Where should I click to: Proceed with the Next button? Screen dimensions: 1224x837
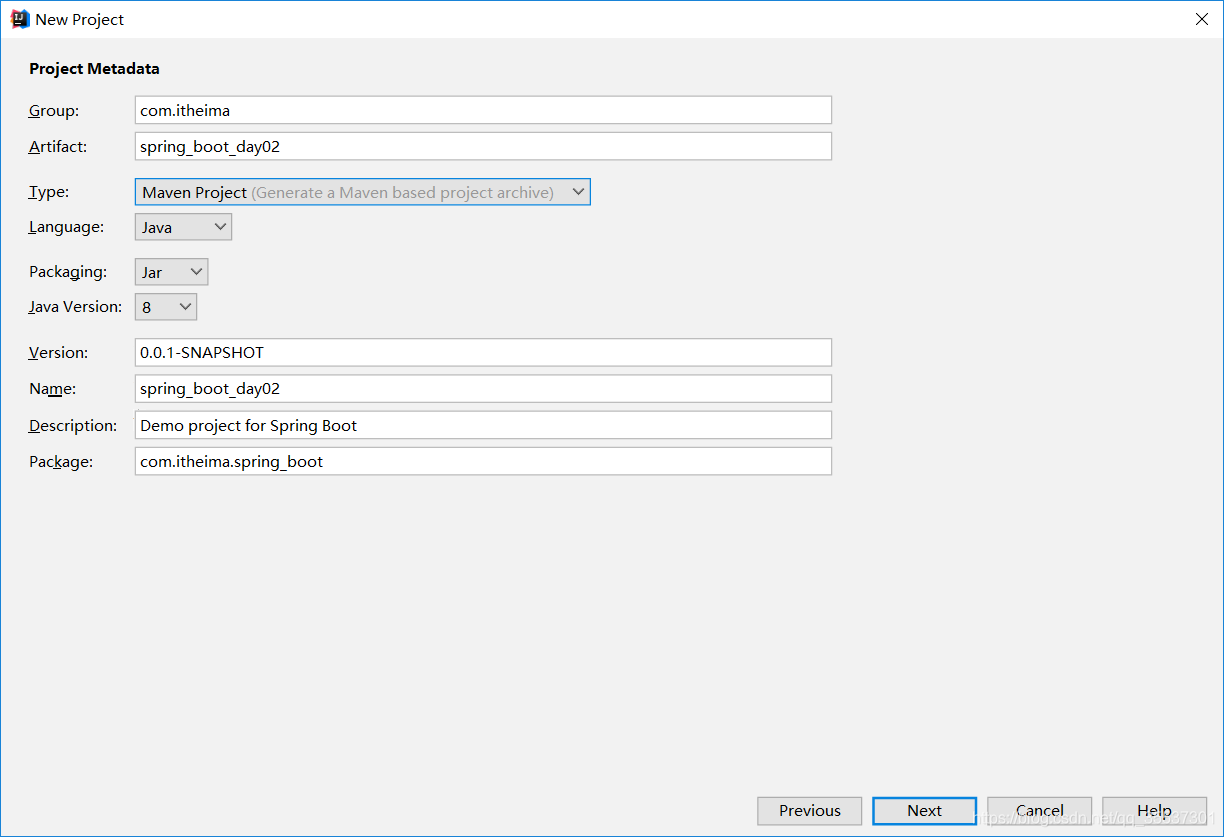(x=924, y=810)
